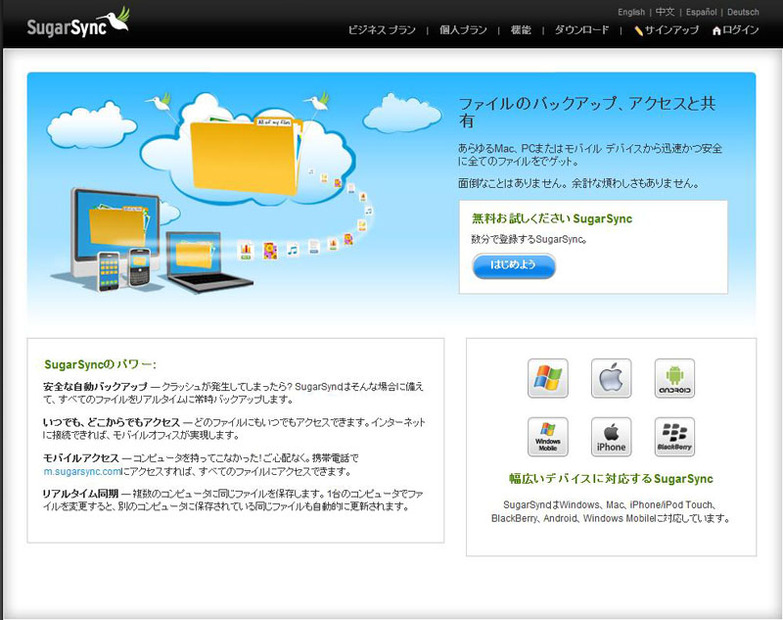
Task: Click the SugarSync hummingbird logo
Action: coord(78,23)
